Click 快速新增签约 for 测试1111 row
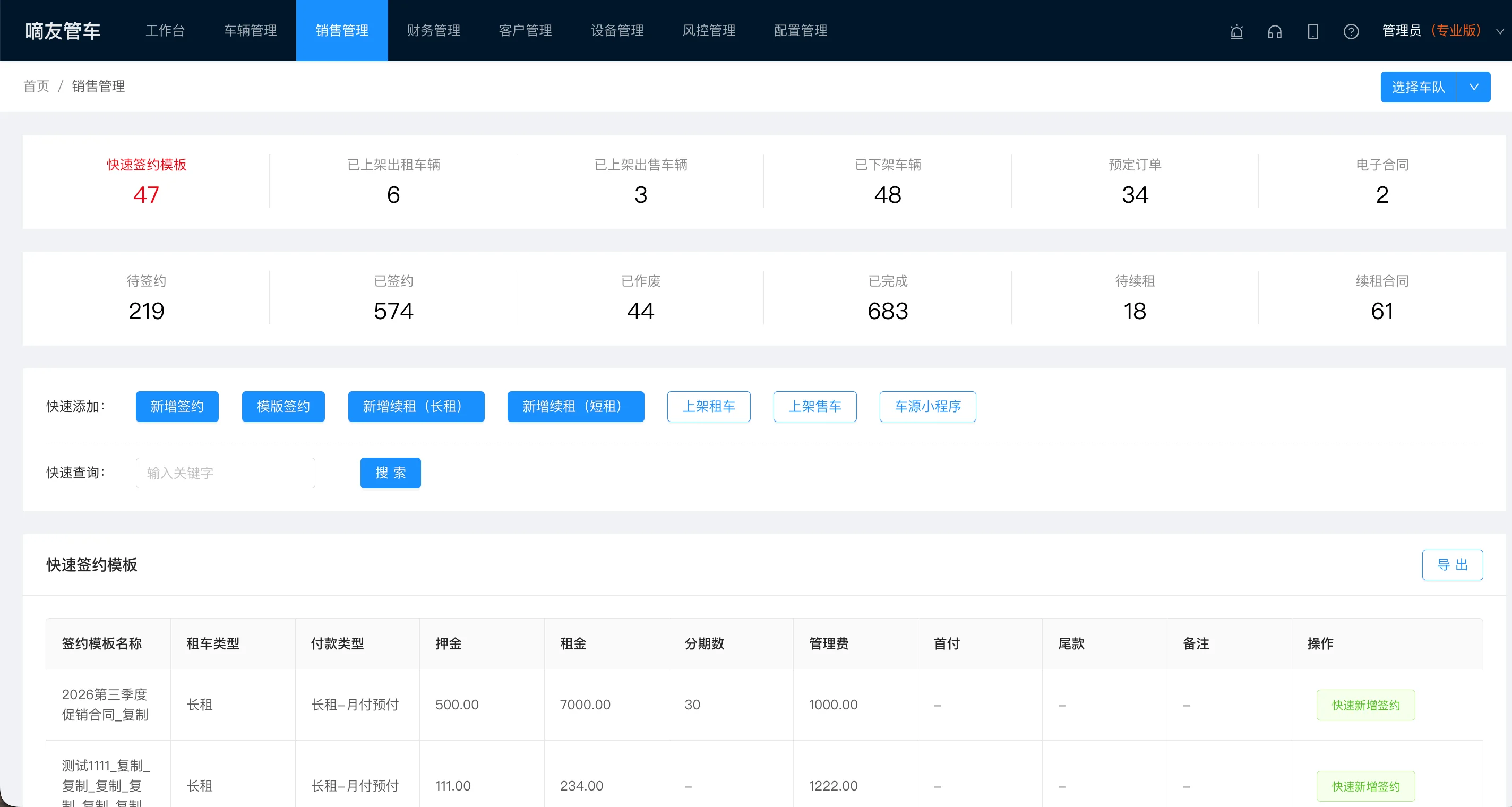Image resolution: width=1512 pixels, height=807 pixels. (x=1365, y=786)
